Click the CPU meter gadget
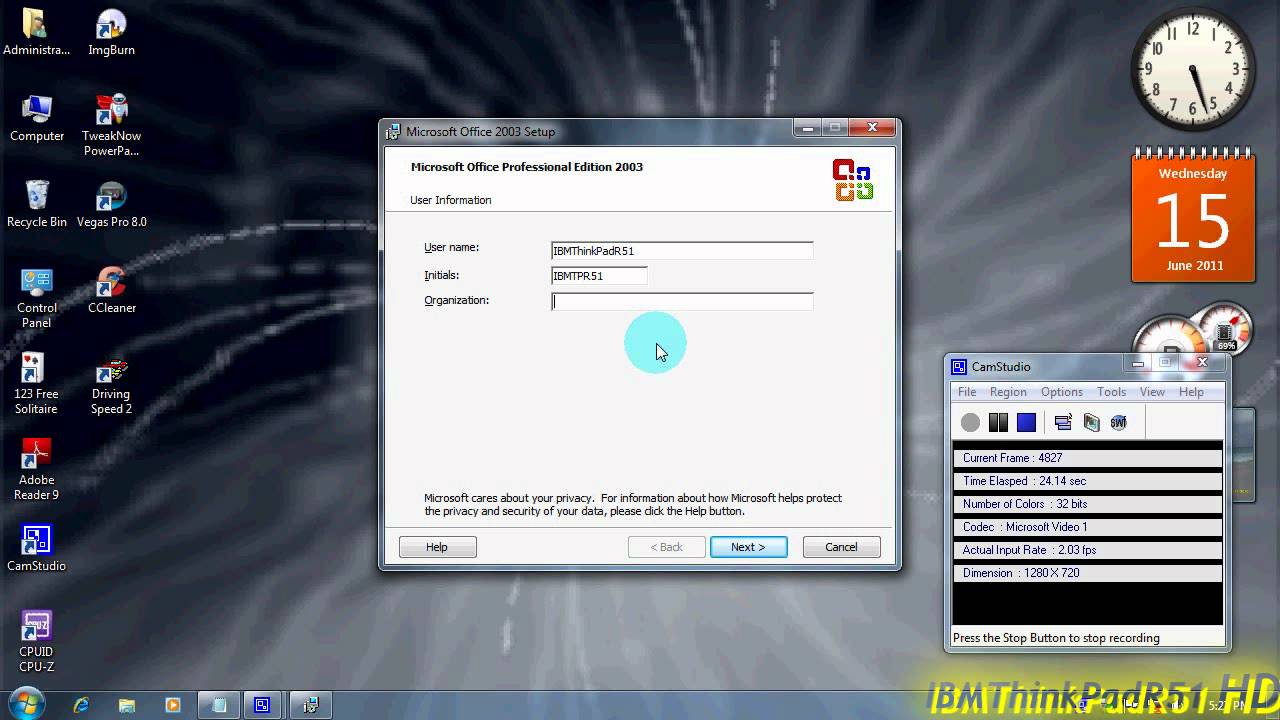 click(1193, 330)
